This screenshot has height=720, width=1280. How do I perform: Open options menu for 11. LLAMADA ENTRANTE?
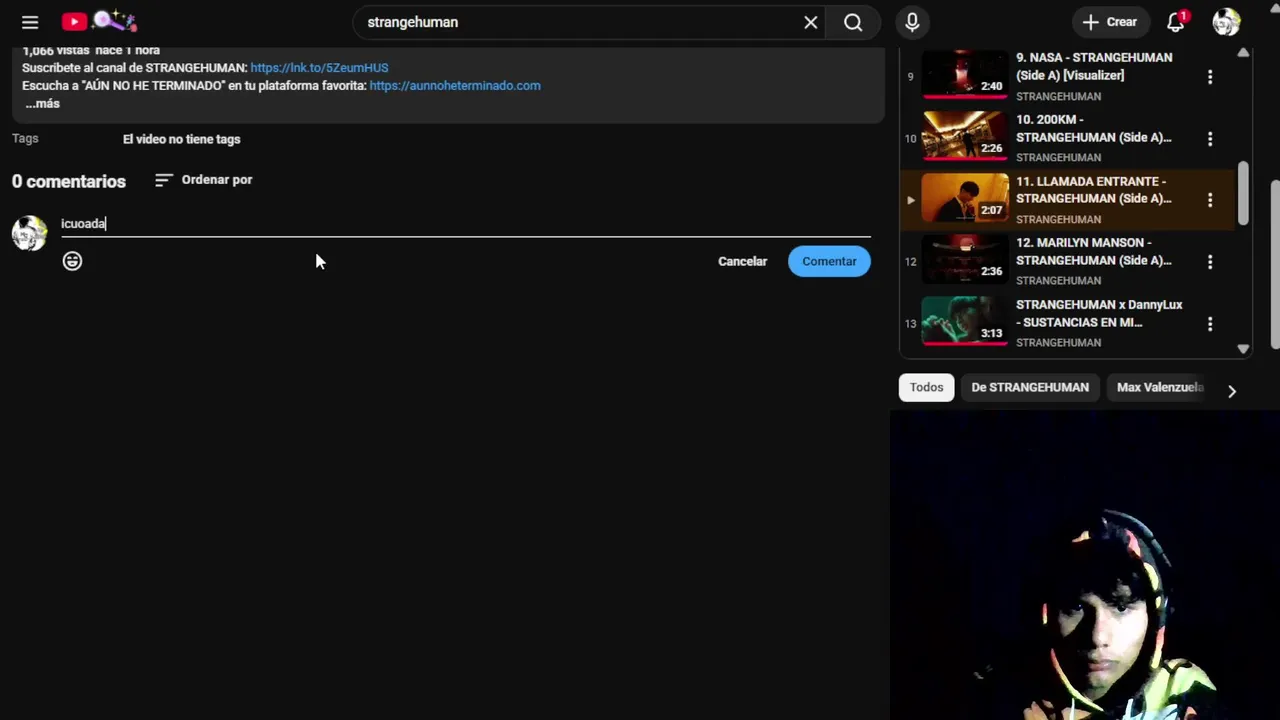tap(1210, 200)
